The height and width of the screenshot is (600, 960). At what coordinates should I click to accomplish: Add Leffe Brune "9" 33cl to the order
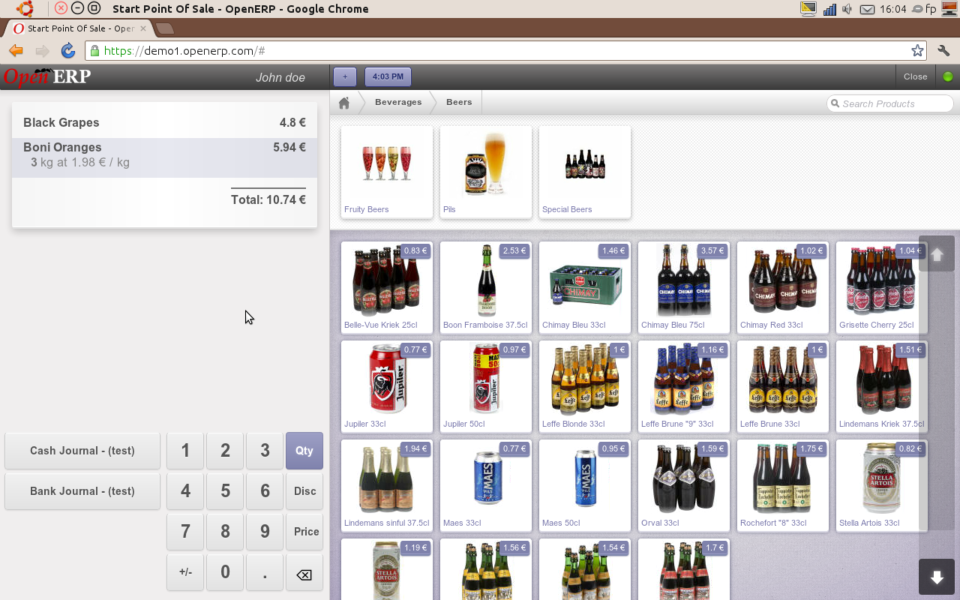(x=684, y=386)
